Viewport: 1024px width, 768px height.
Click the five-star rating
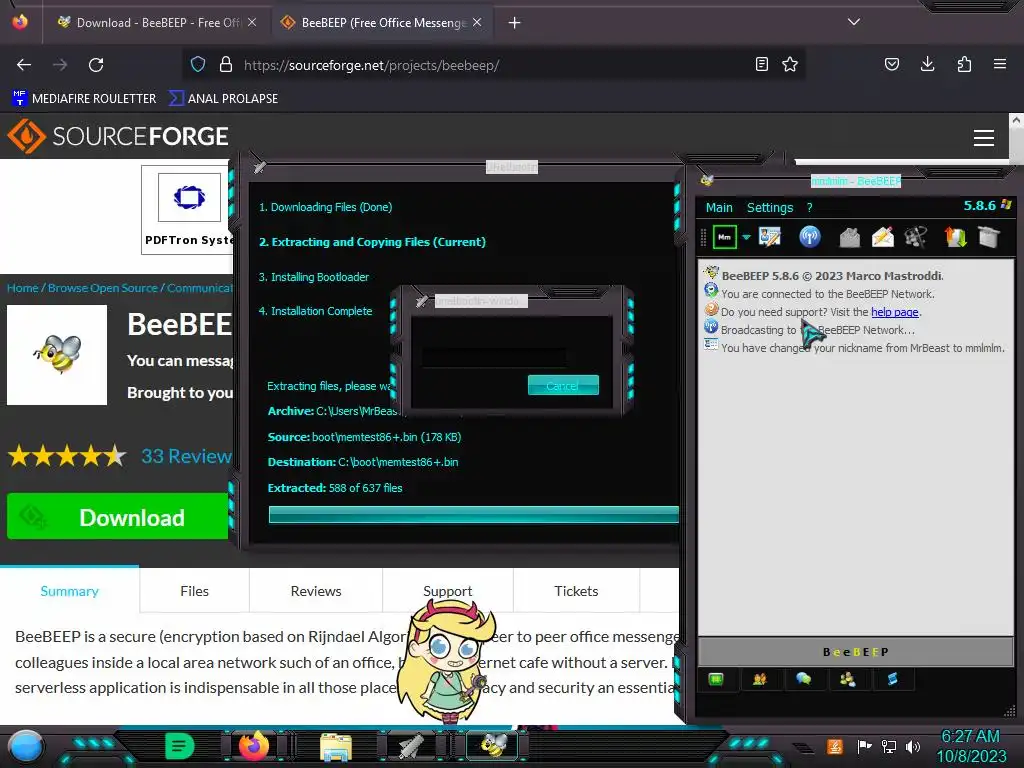pos(67,456)
